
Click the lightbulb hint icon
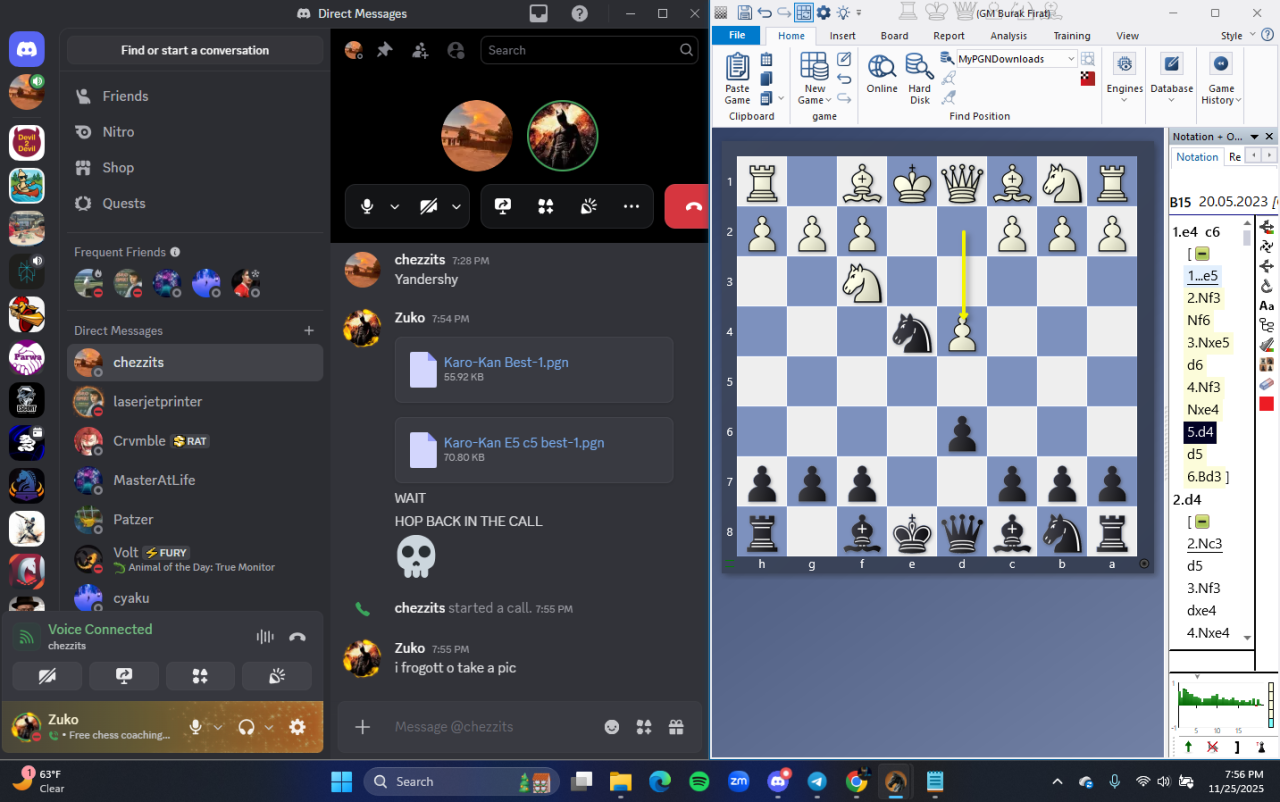pyautogui.click(x=843, y=13)
